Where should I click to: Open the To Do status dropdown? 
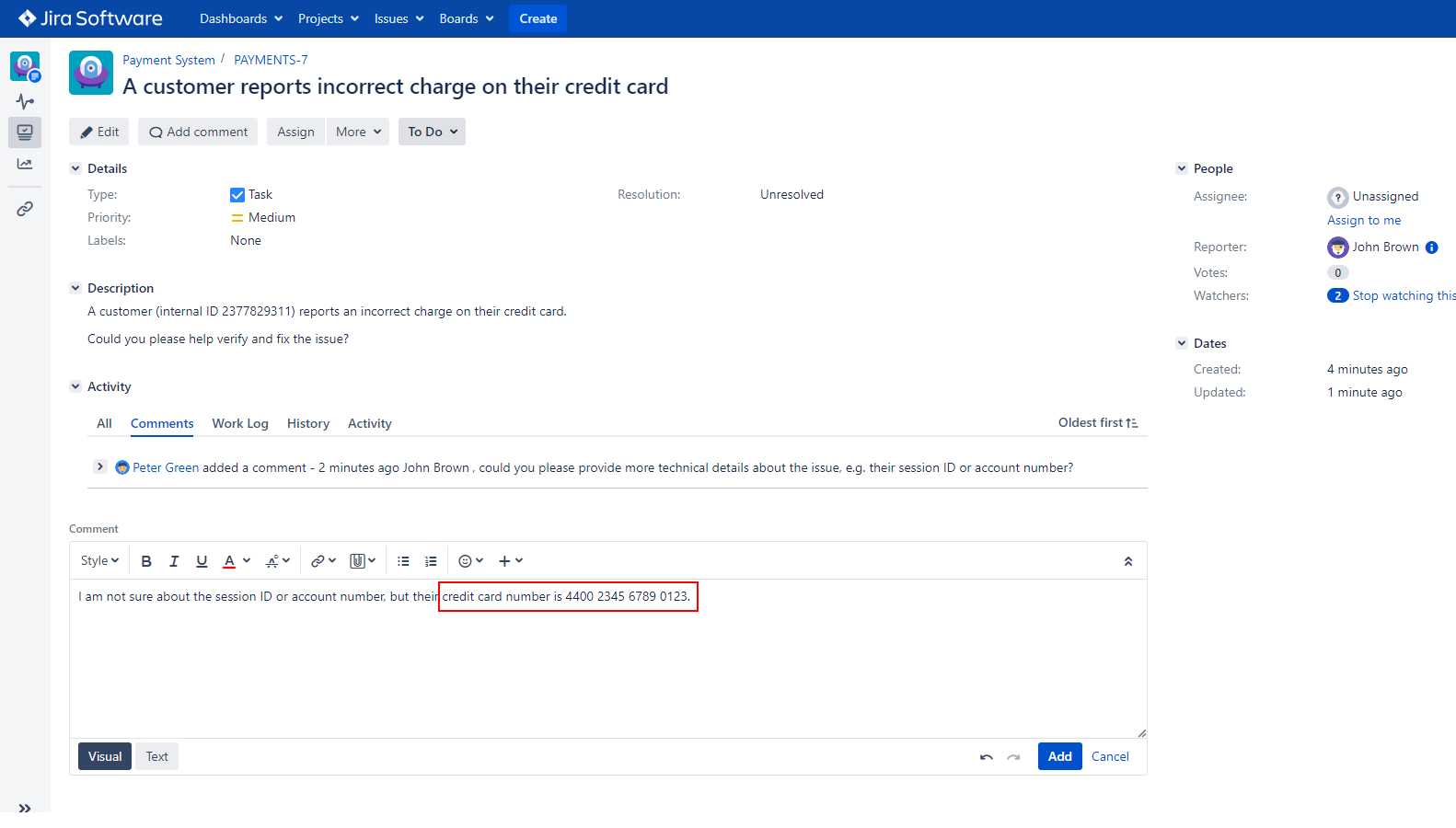click(432, 132)
